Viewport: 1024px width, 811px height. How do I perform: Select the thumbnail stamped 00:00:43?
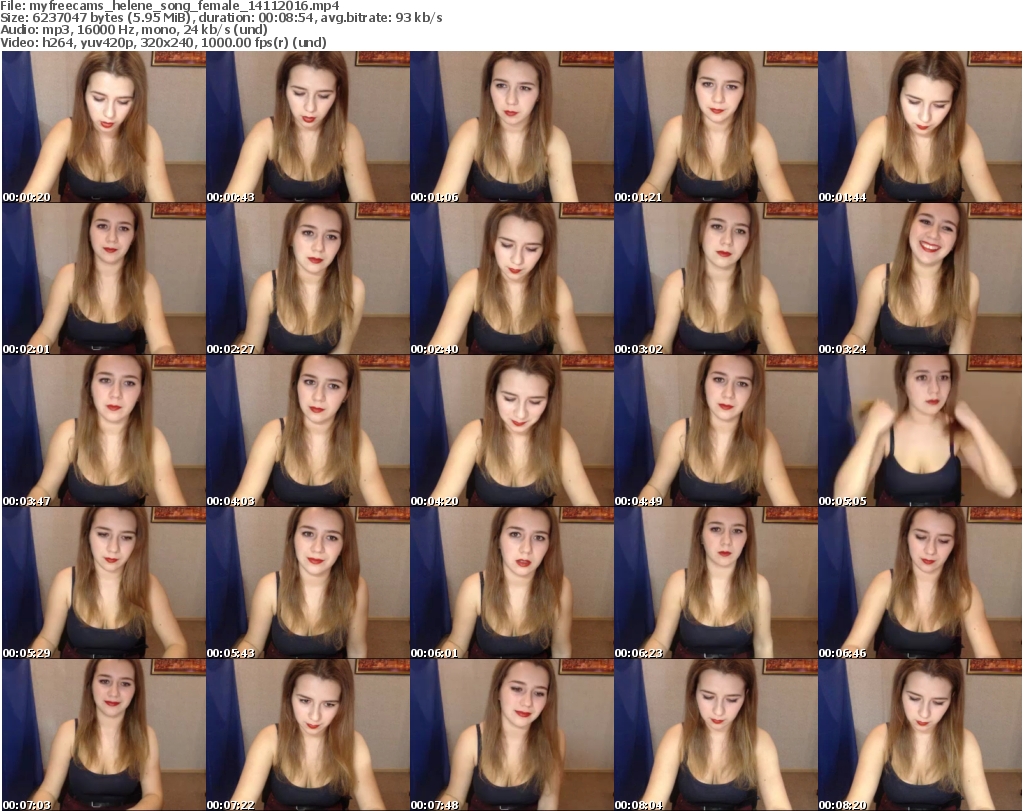308,127
